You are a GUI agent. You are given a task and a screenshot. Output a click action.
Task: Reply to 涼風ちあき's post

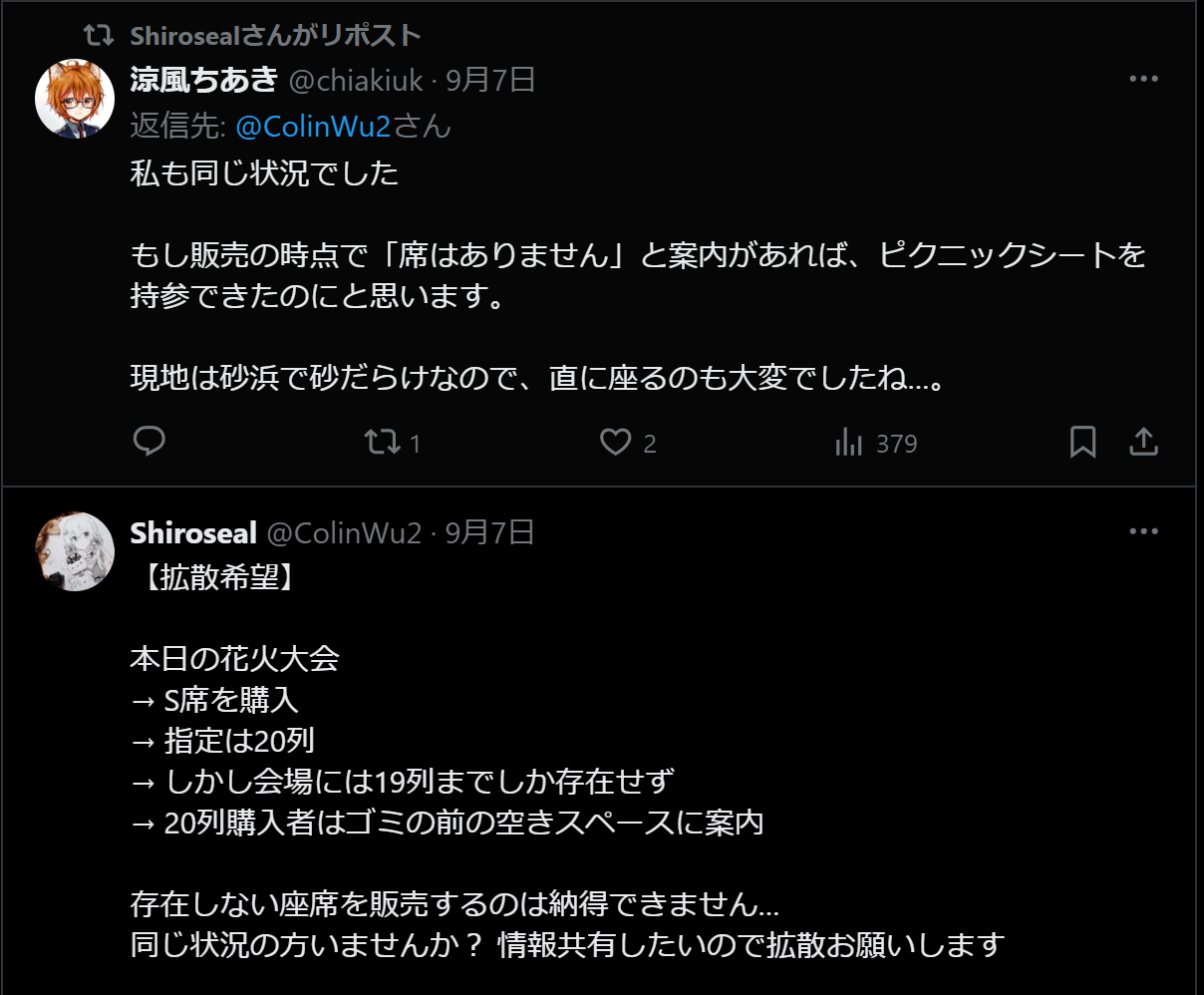[x=150, y=442]
